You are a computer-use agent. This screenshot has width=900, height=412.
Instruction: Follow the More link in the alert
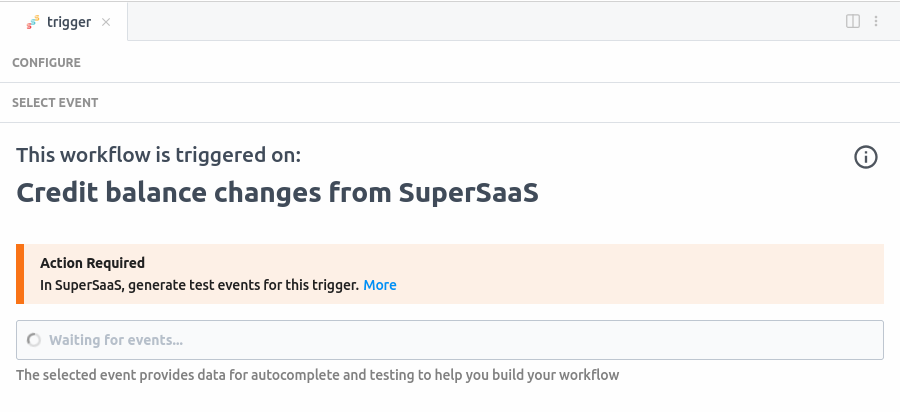tap(380, 285)
